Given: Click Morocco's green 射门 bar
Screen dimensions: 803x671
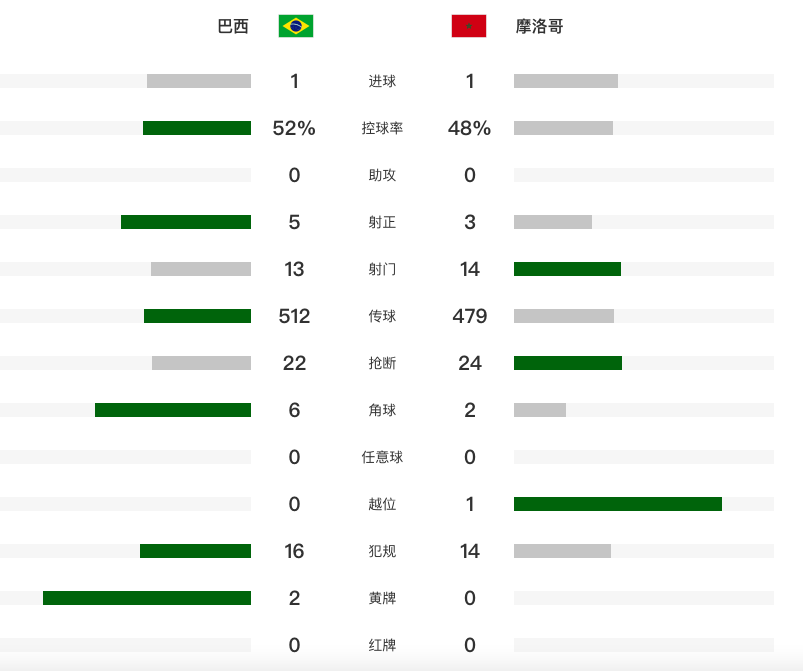Looking at the screenshot, I should click(567, 269).
